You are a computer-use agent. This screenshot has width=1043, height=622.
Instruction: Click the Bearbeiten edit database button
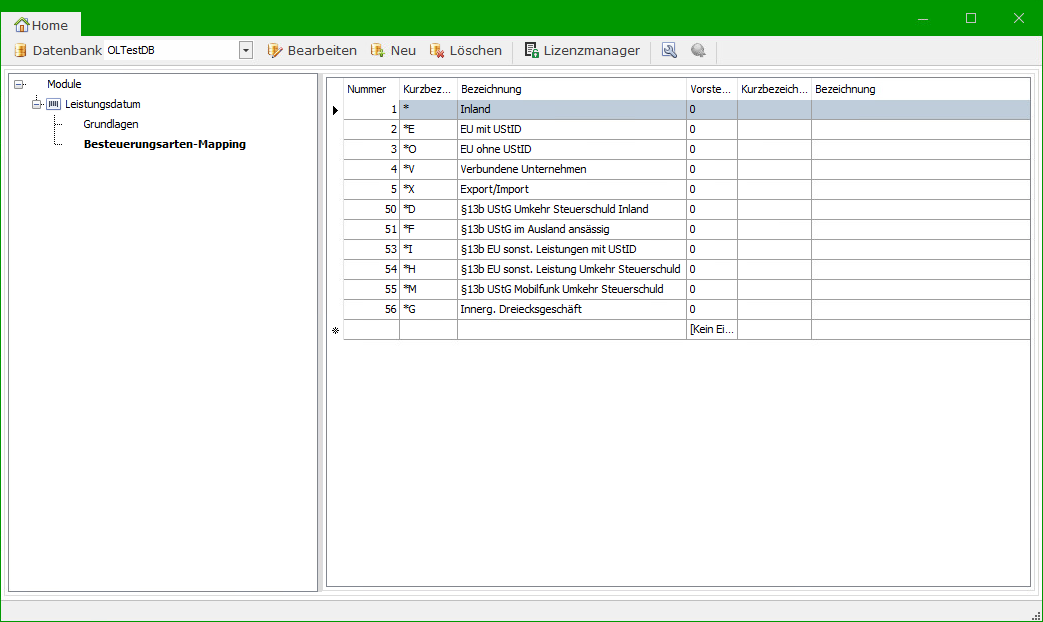coord(312,51)
